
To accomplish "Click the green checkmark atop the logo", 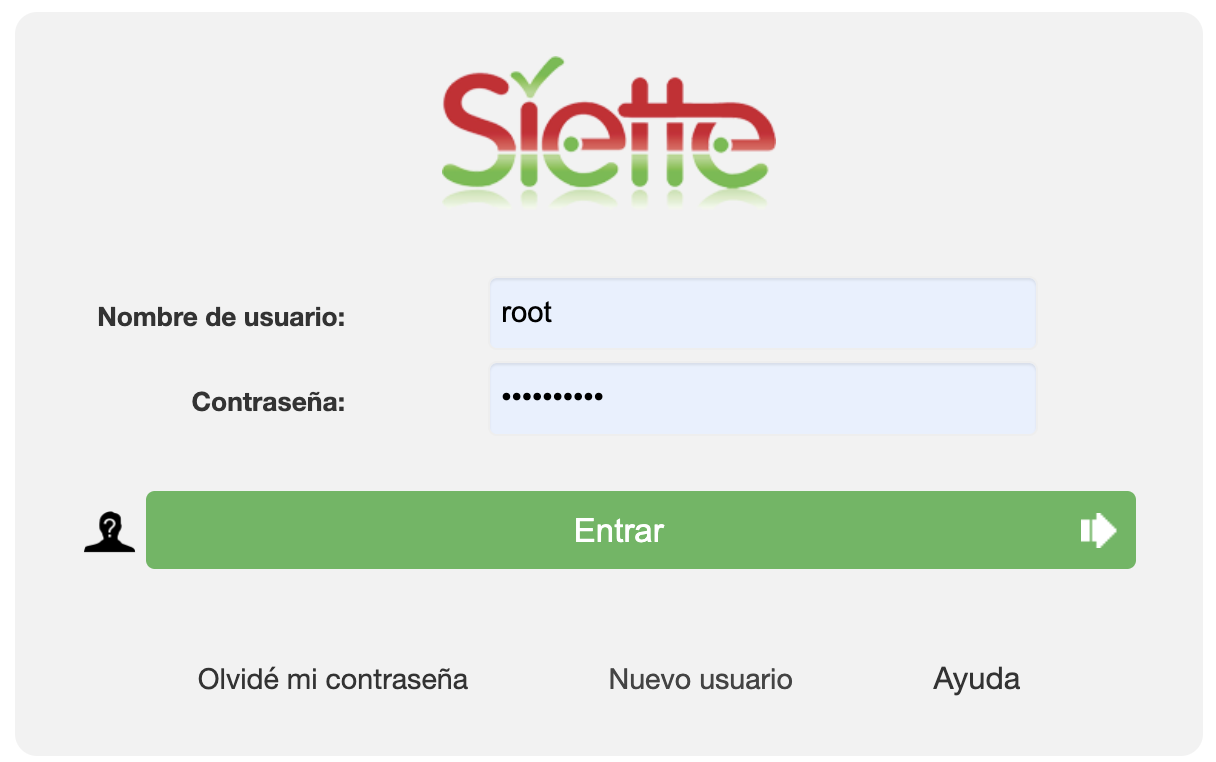I will coord(540,72).
